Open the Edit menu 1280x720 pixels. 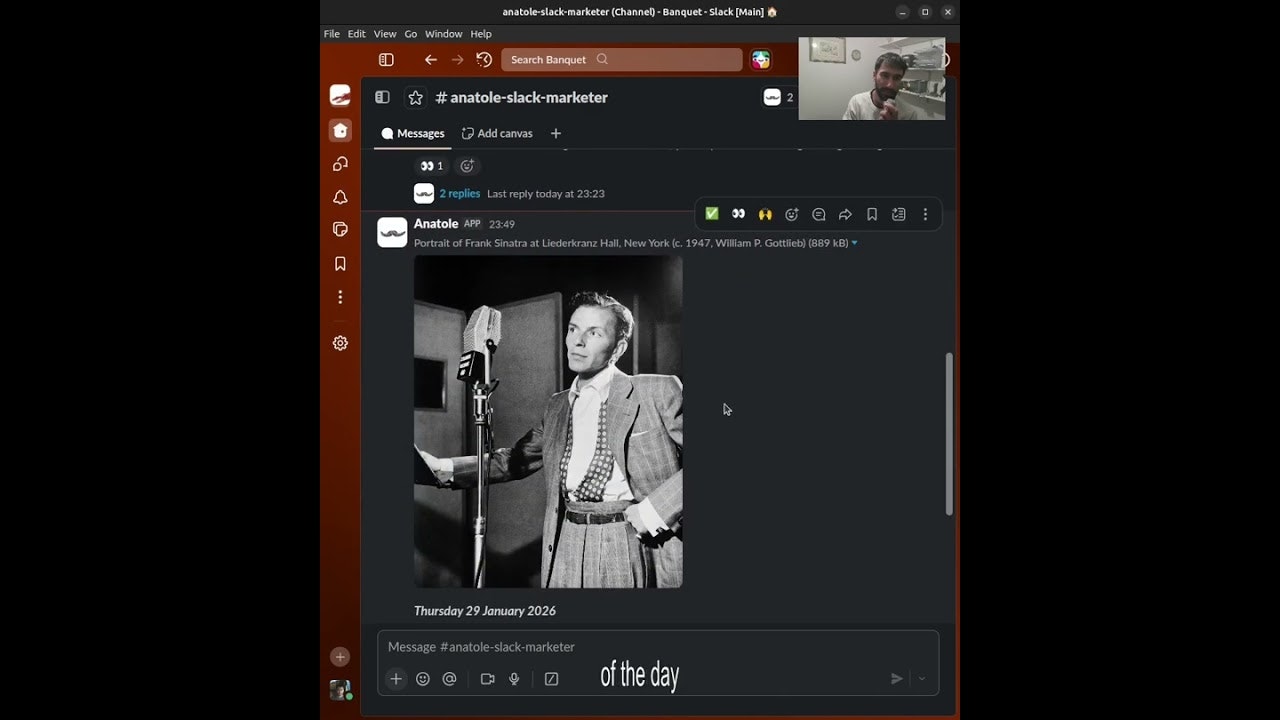pos(356,34)
